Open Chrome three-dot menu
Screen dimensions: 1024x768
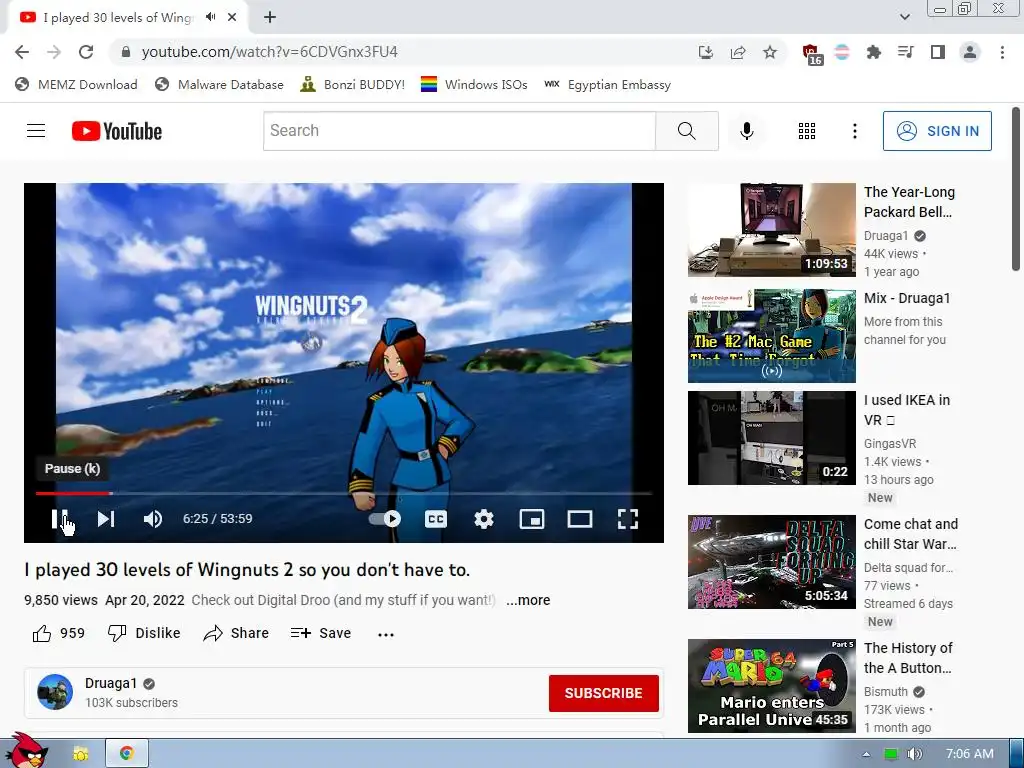(x=1002, y=52)
